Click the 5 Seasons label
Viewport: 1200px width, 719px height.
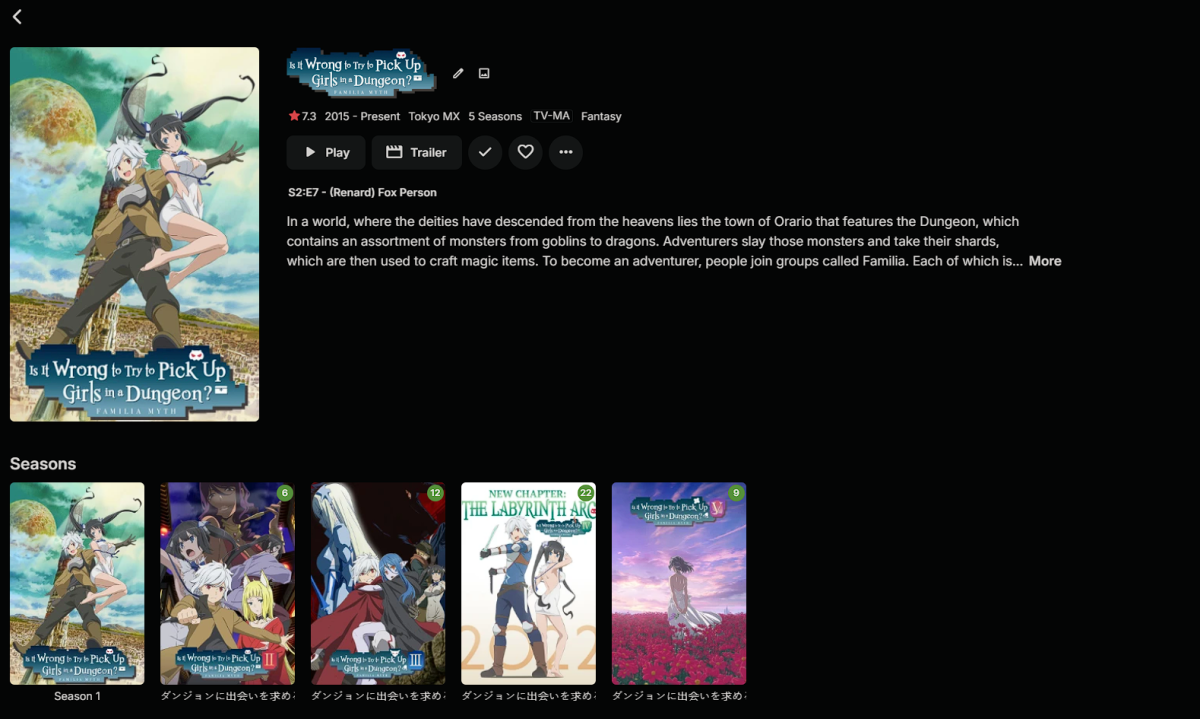(495, 117)
